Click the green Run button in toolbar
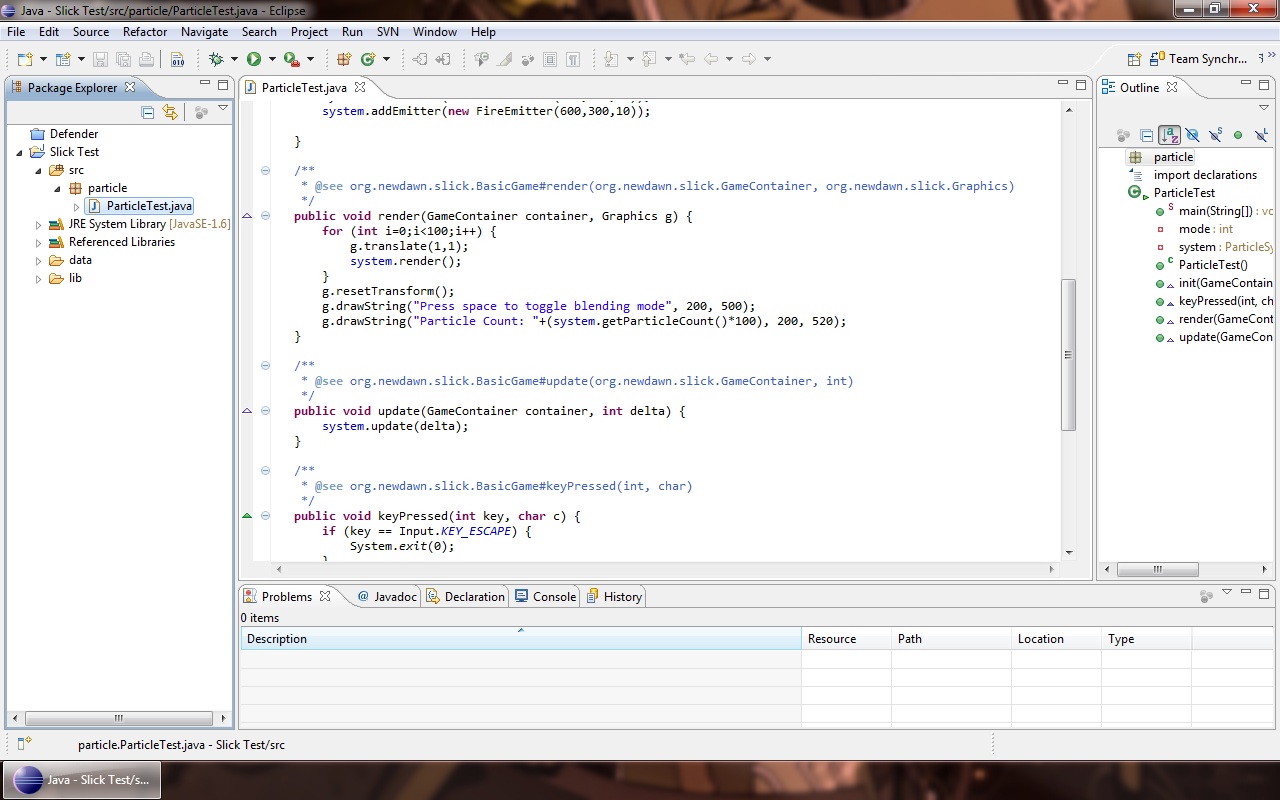This screenshot has height=800, width=1280. coord(254,59)
